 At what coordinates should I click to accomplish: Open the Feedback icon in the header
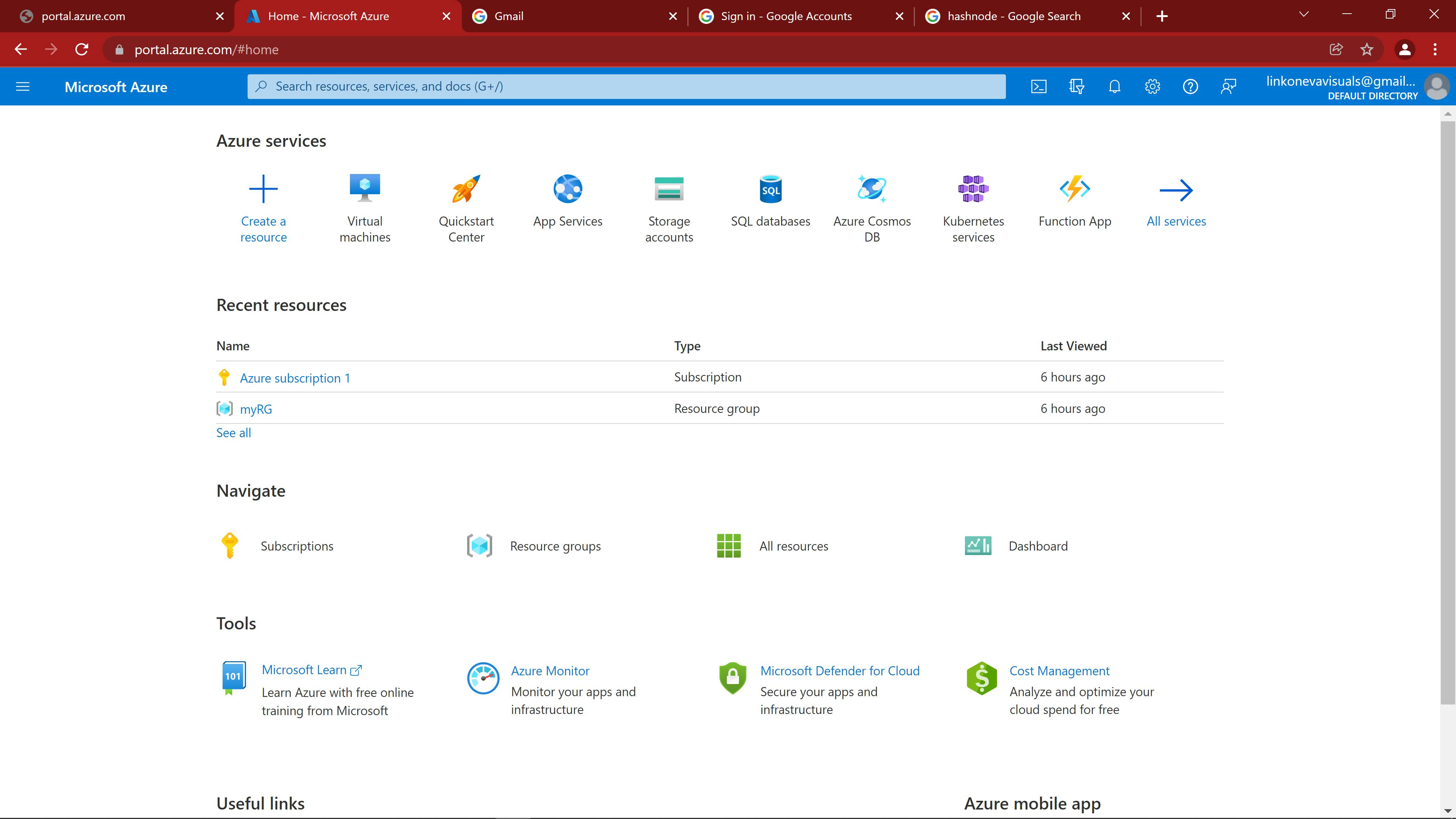(1228, 86)
